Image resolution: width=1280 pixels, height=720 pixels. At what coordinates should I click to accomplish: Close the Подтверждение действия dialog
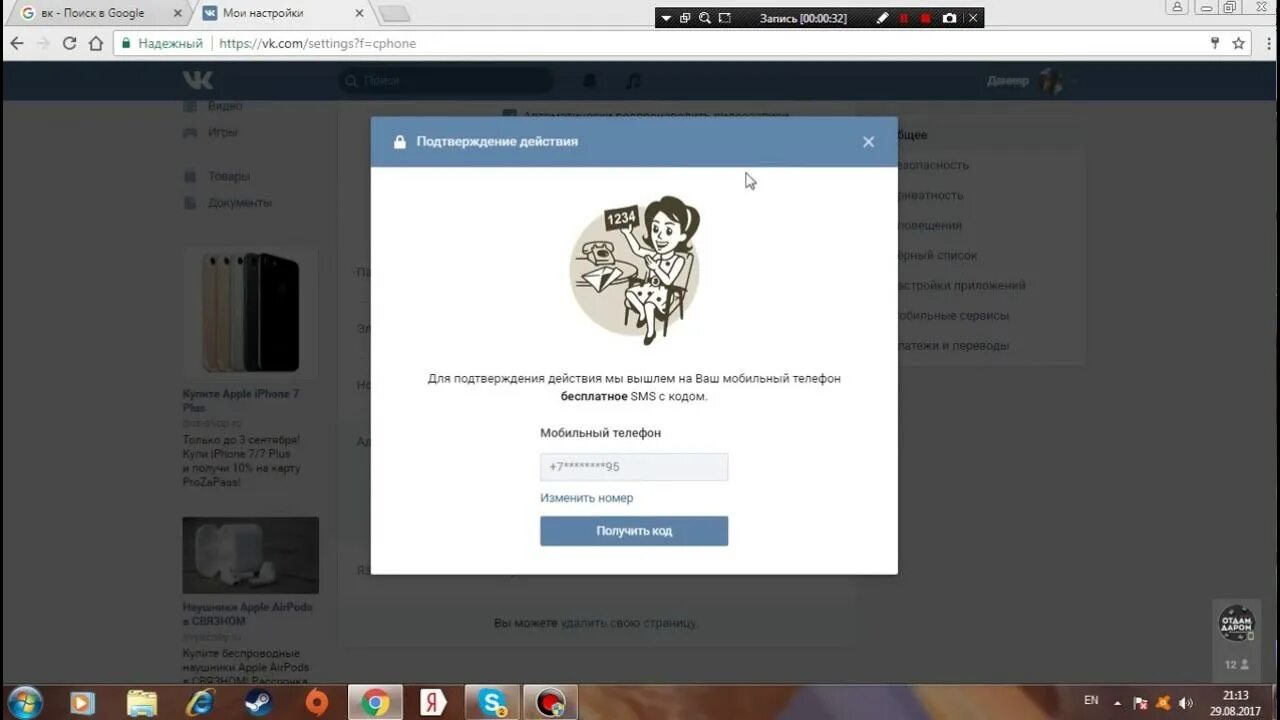point(868,142)
